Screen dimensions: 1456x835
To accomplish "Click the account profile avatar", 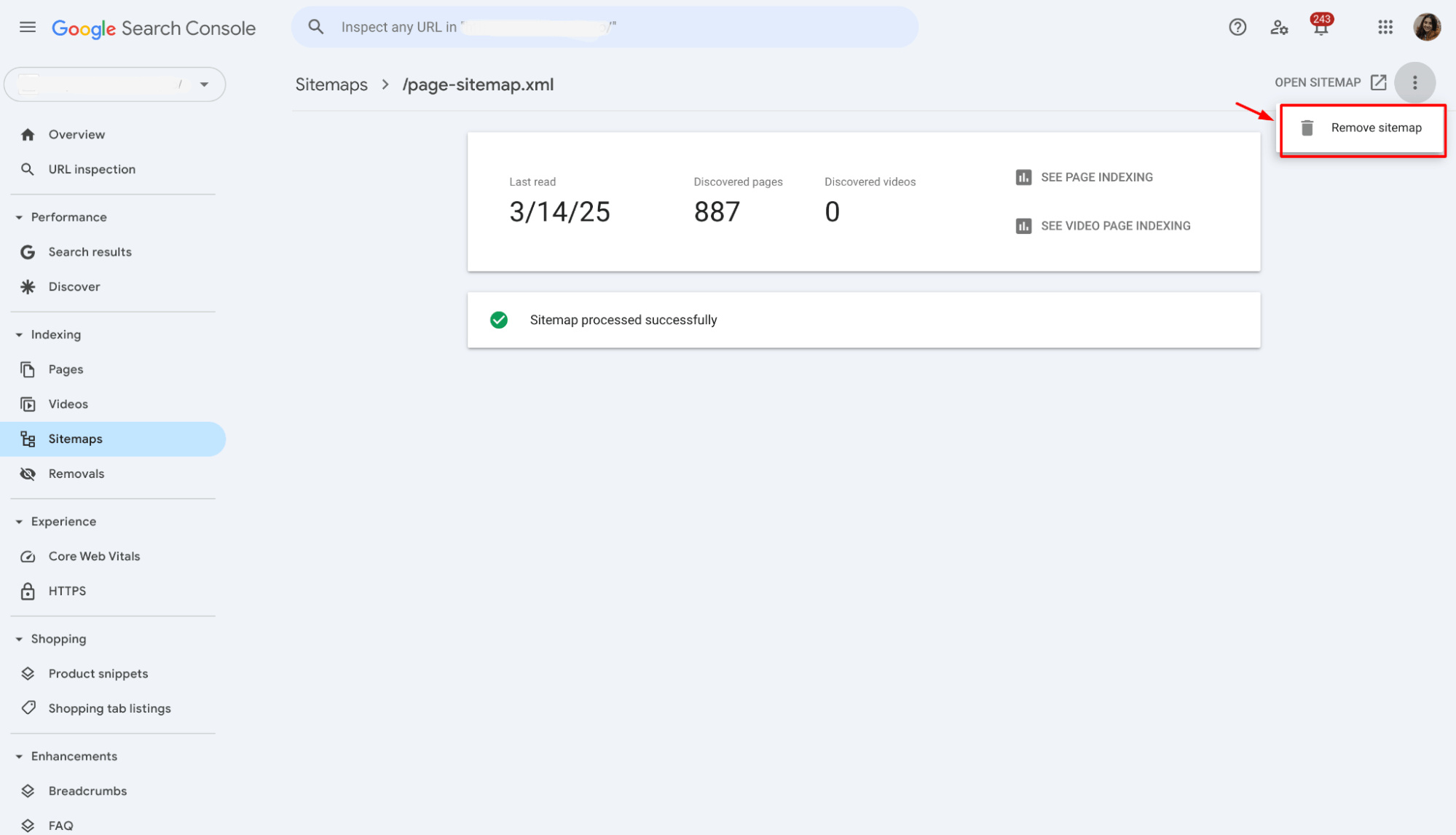I will pos(1426,28).
